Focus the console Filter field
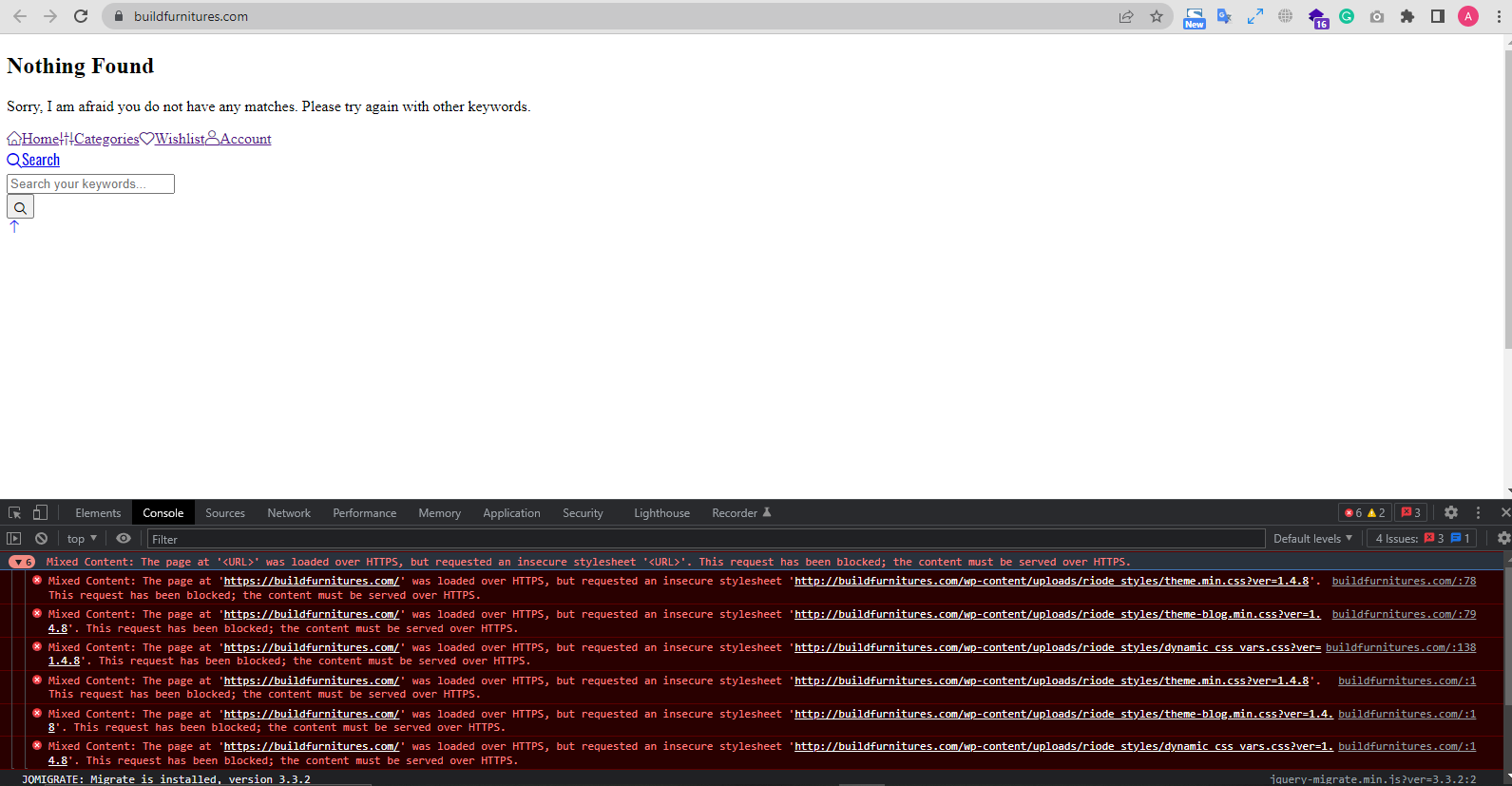This screenshot has height=786, width=1512. pyautogui.click(x=706, y=539)
